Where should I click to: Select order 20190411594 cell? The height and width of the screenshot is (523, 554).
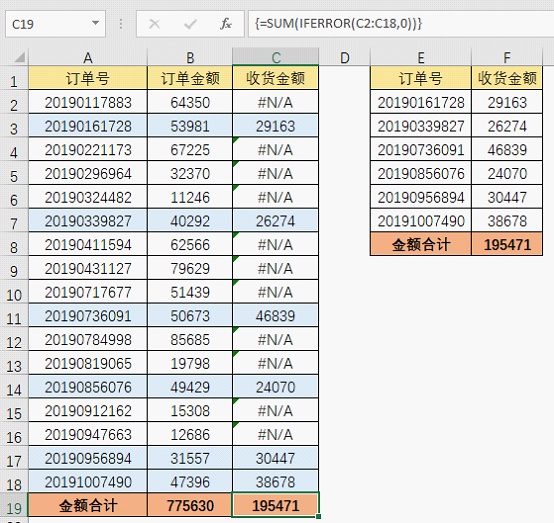pos(88,245)
